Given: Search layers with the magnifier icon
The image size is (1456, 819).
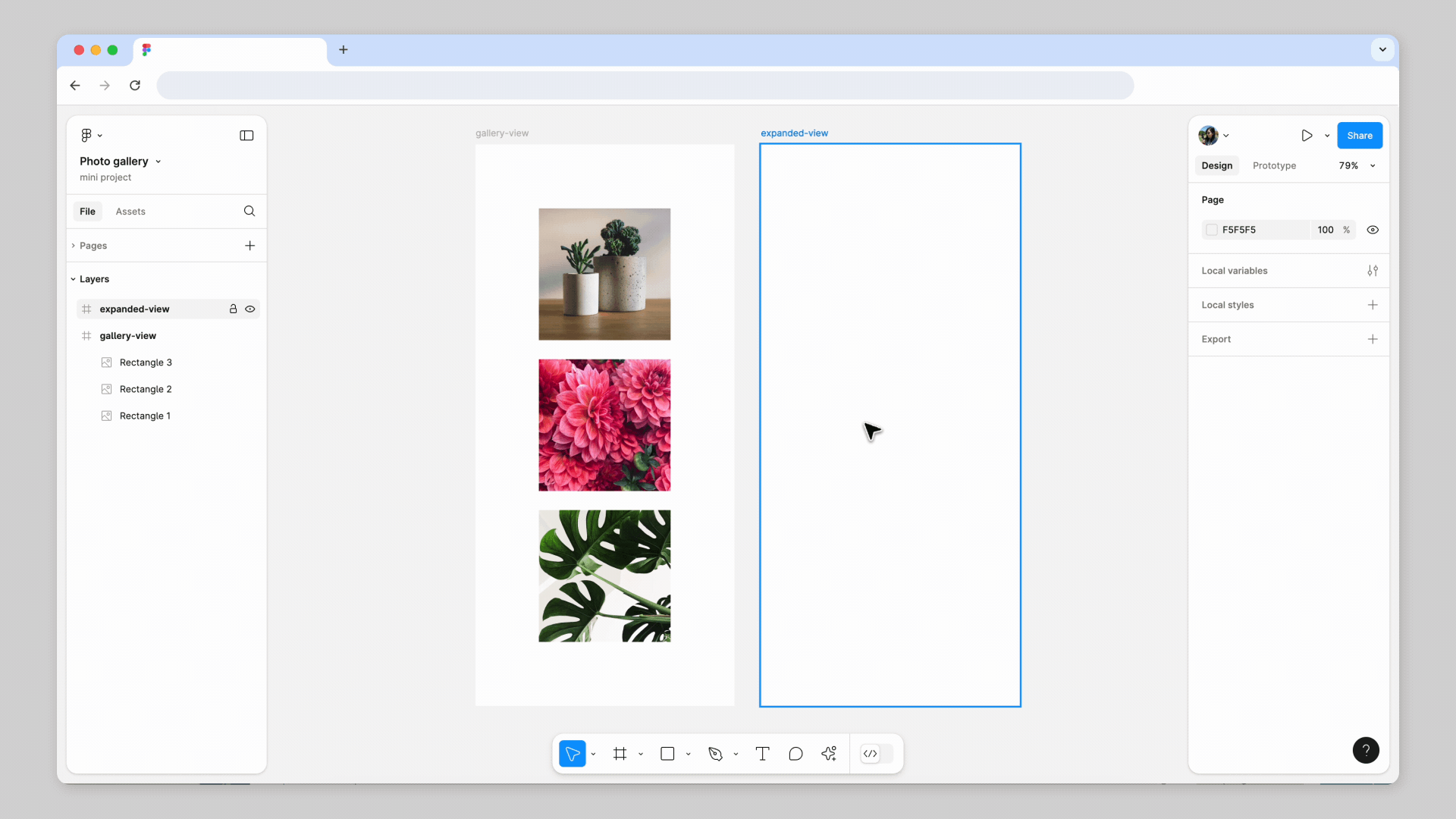Looking at the screenshot, I should coord(249,211).
